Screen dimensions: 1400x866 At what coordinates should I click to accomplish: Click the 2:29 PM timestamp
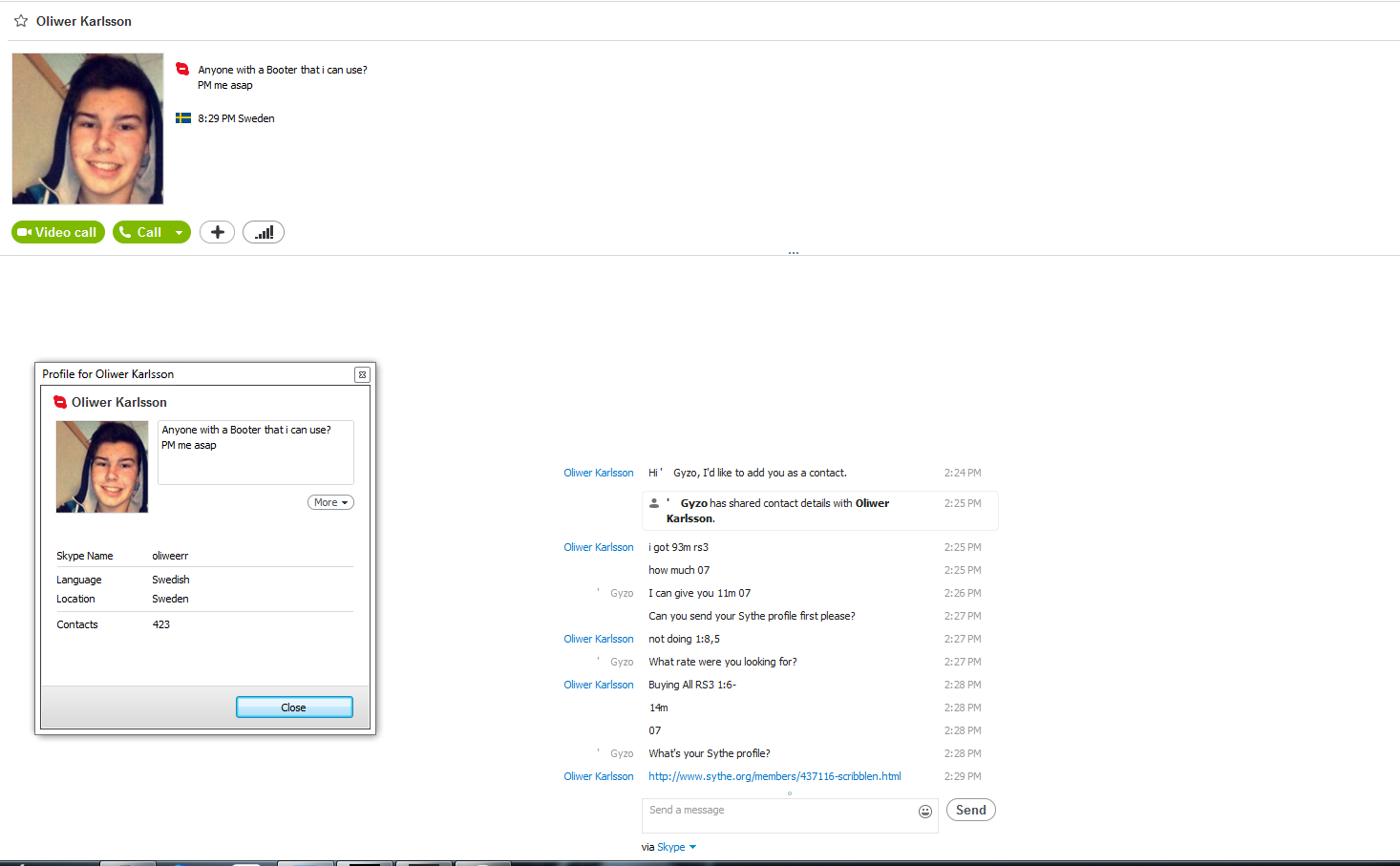pos(963,776)
